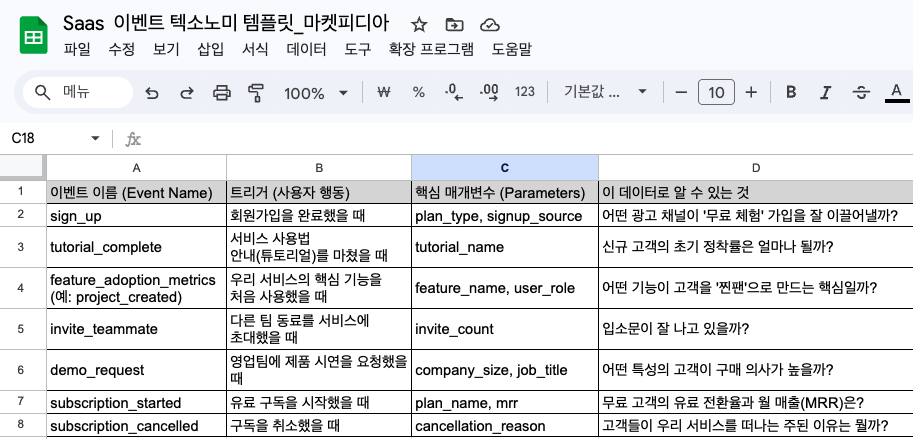Increase decimal places

coord(489,92)
